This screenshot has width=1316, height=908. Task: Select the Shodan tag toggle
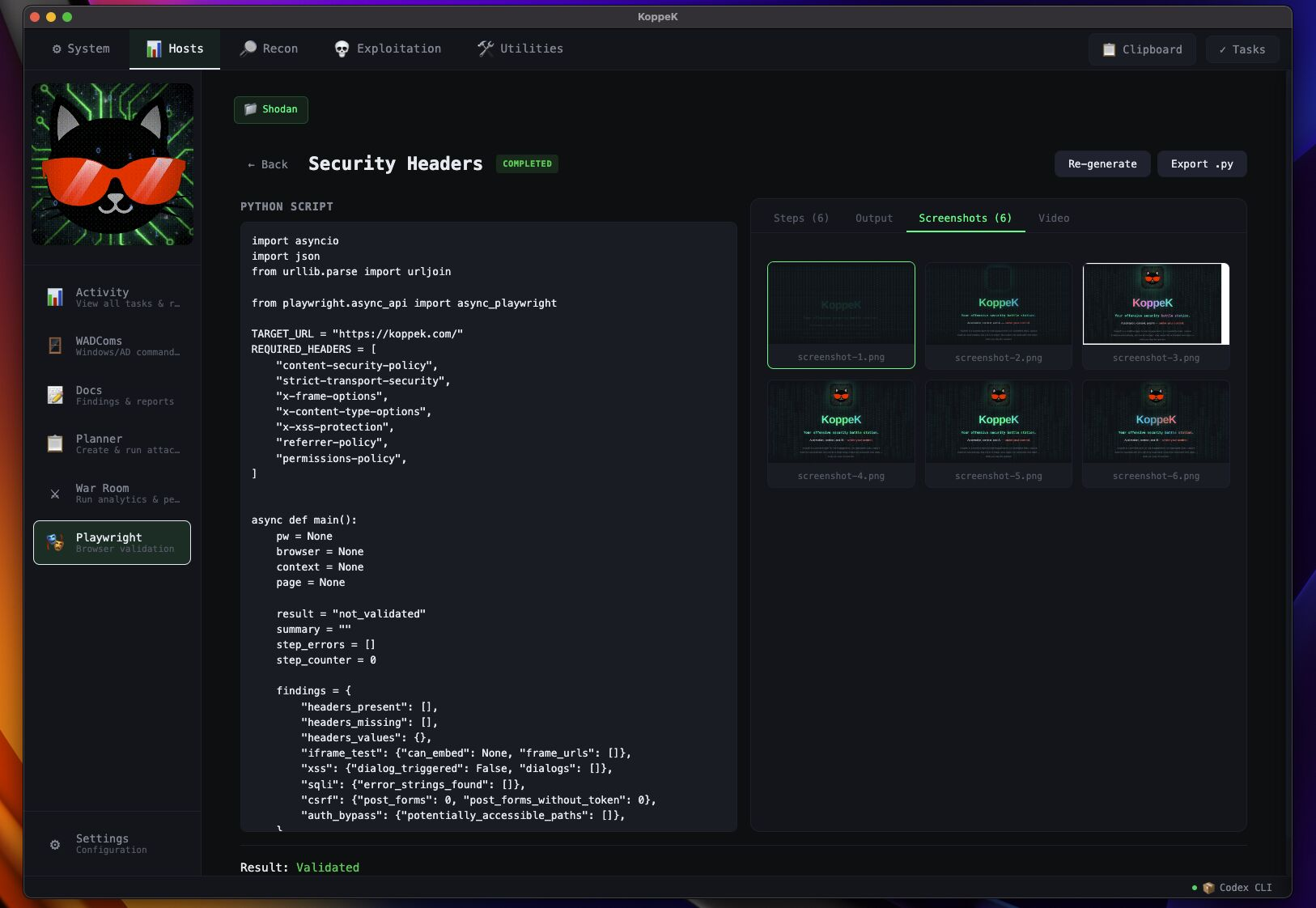(270, 109)
